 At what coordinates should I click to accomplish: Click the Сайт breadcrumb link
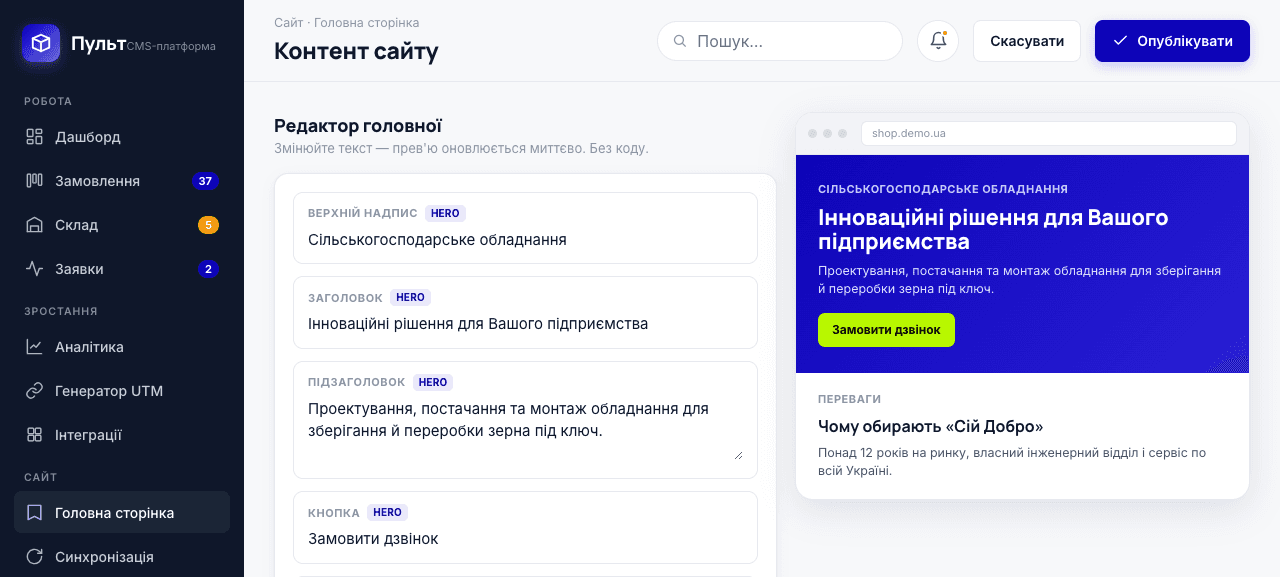289,22
